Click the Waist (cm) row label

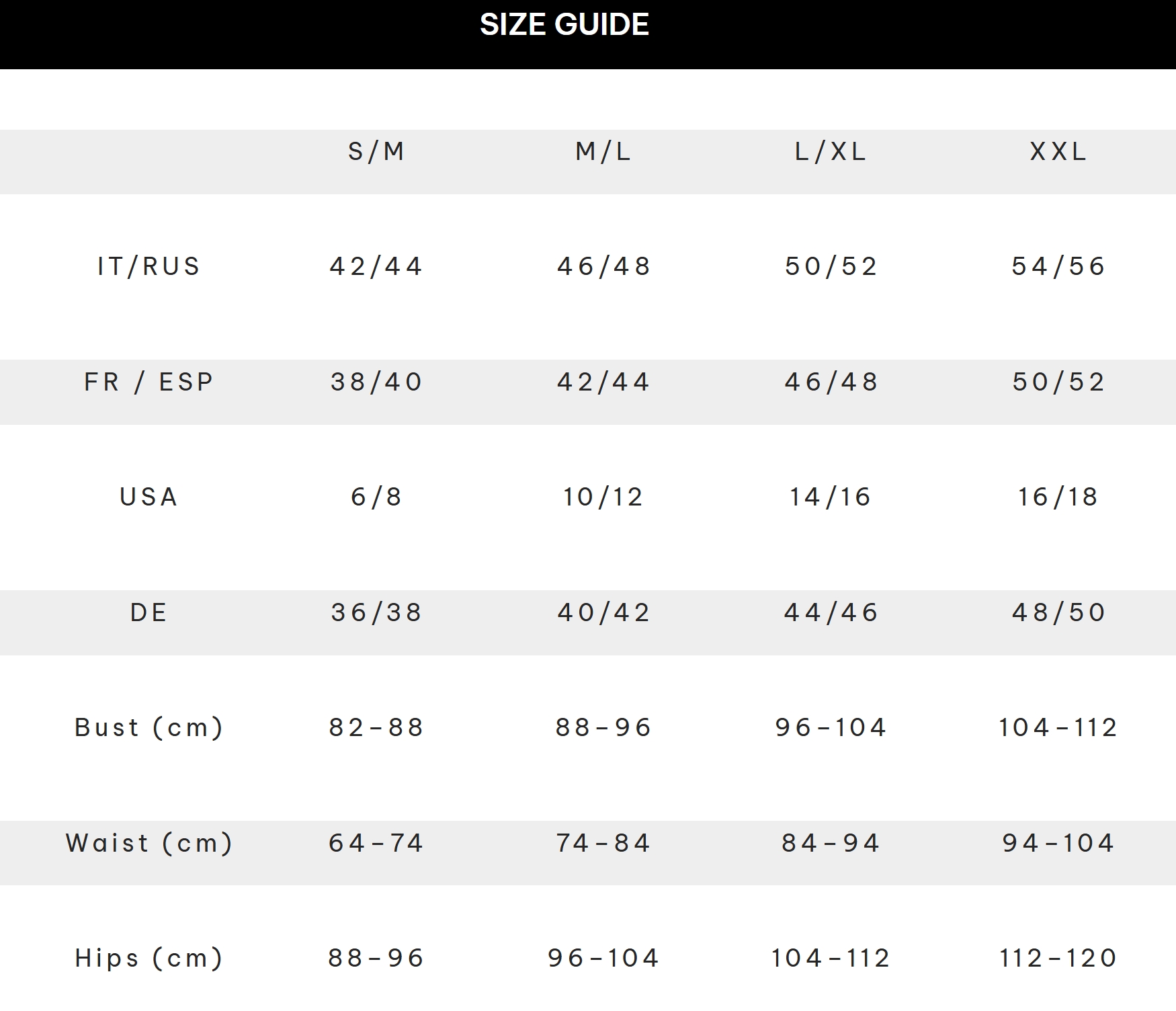[149, 844]
